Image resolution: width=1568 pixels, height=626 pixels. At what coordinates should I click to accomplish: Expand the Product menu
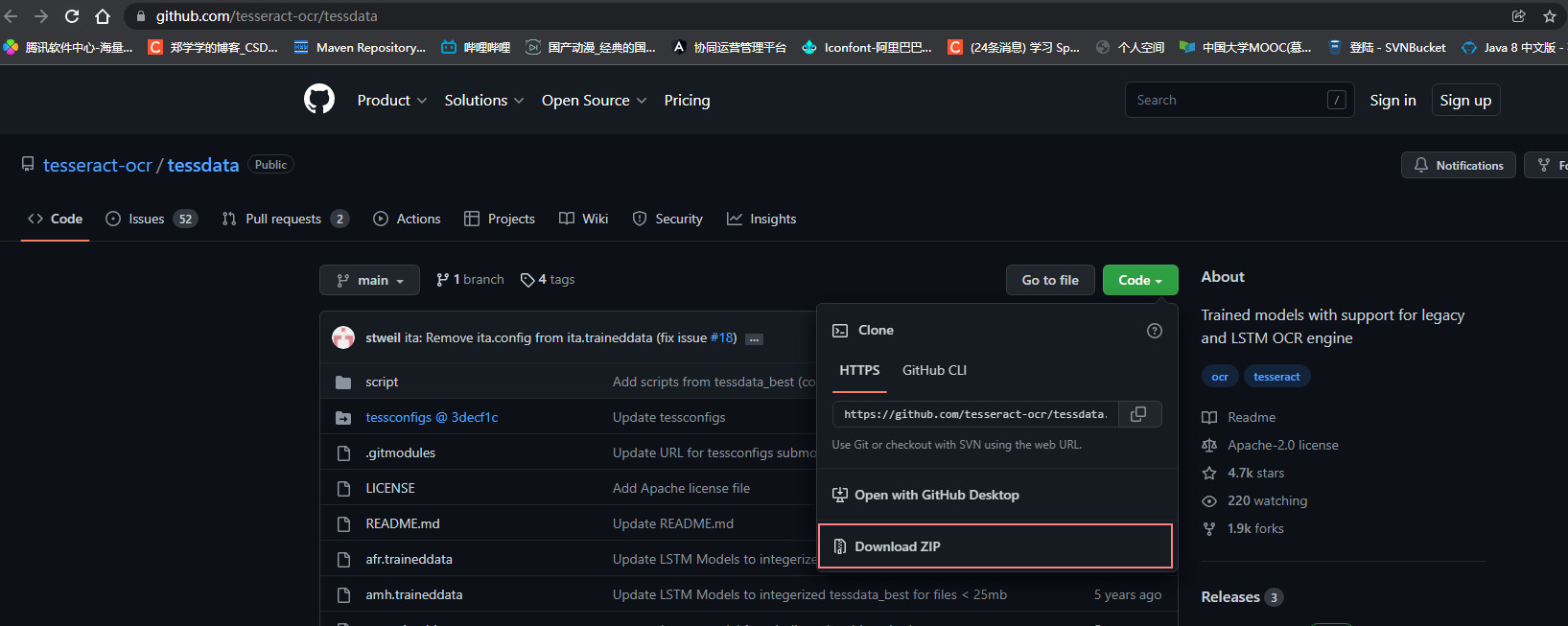tap(391, 100)
